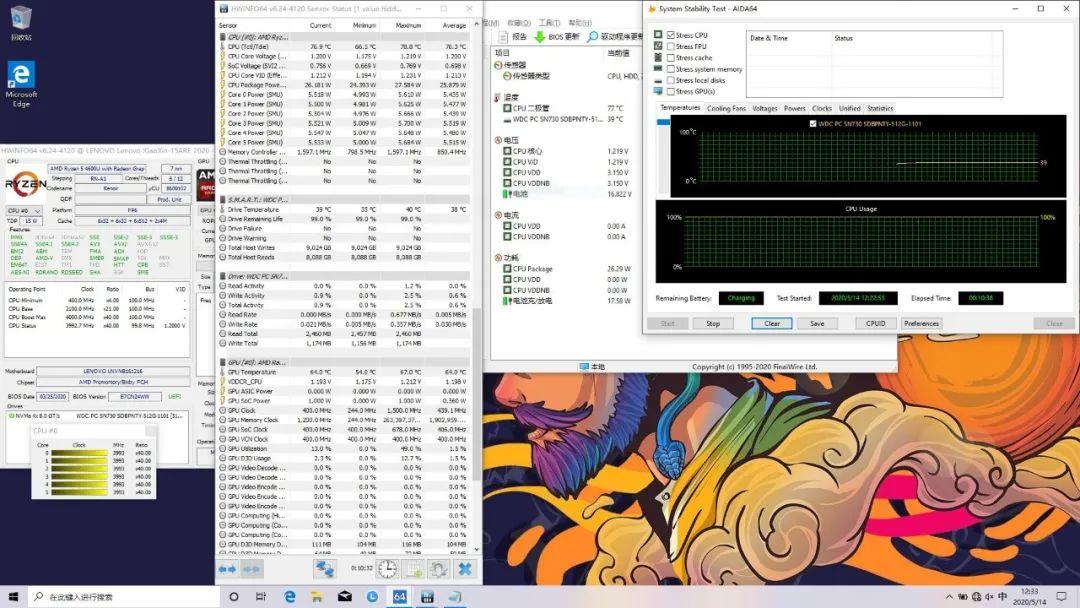Screen dimensions: 1080x608
Task: Open the Windows Start menu
Action: [13, 596]
